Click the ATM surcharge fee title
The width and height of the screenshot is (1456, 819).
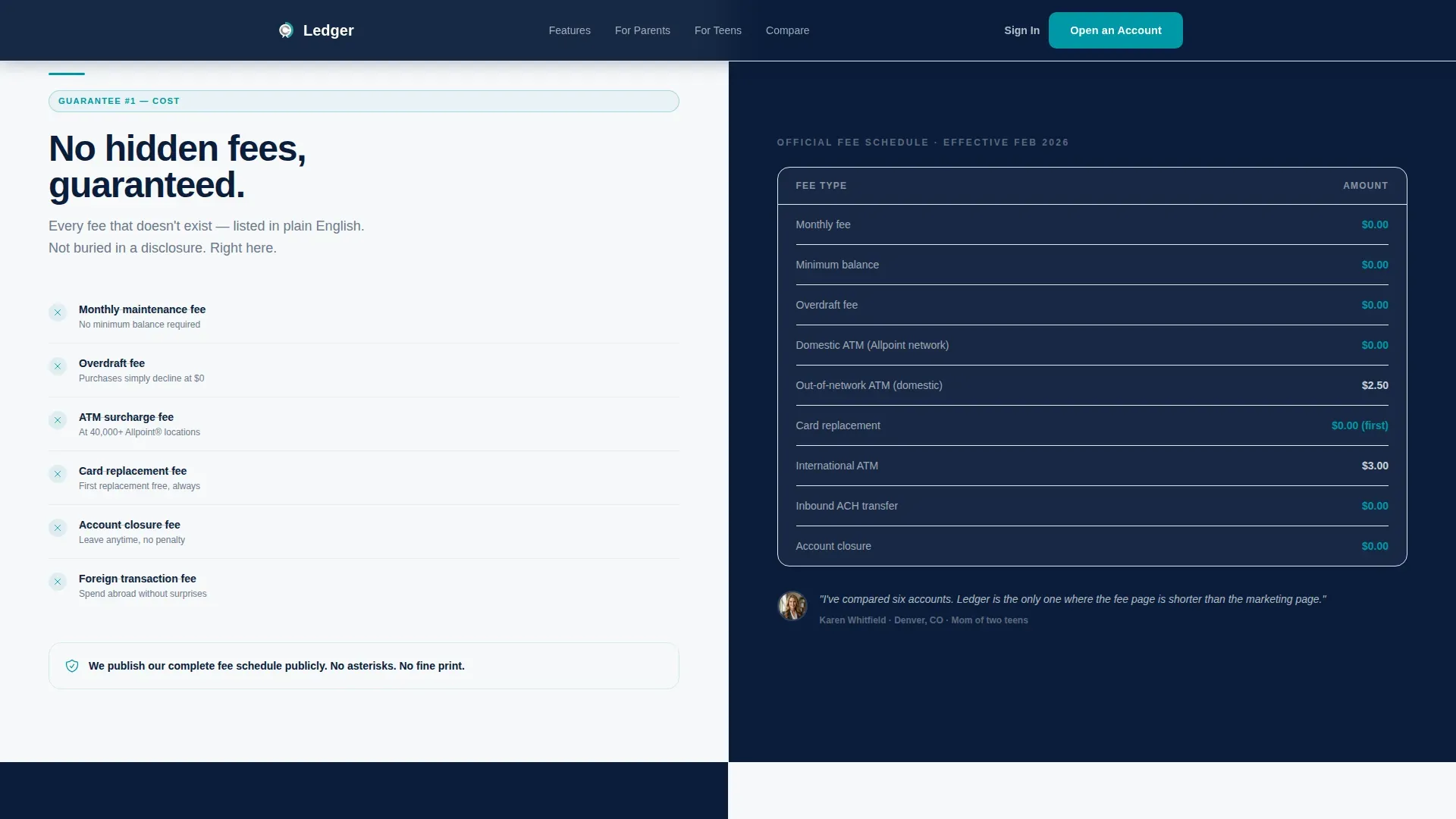coord(126,417)
